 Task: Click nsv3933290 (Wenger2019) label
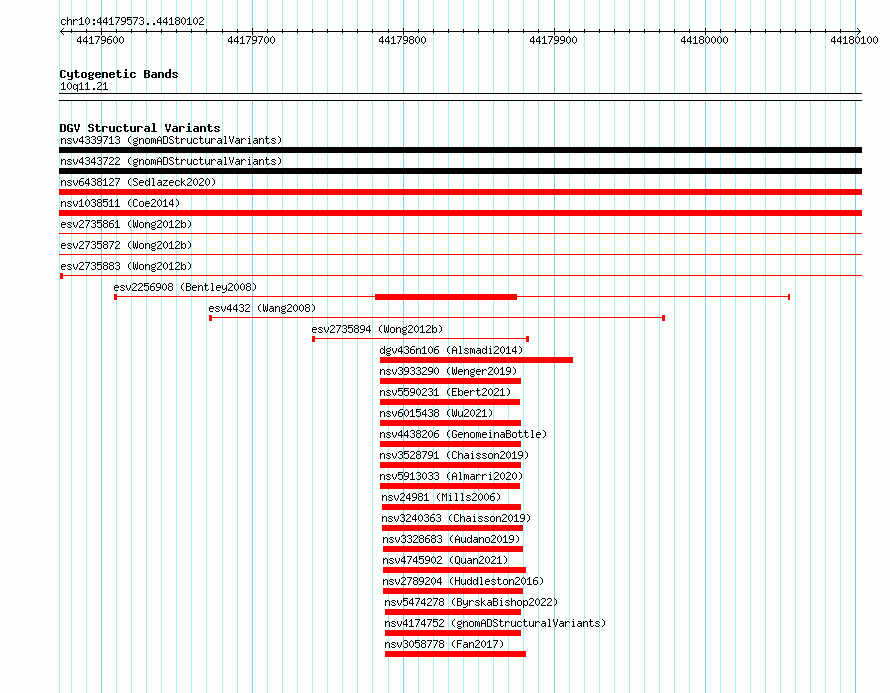click(x=448, y=371)
